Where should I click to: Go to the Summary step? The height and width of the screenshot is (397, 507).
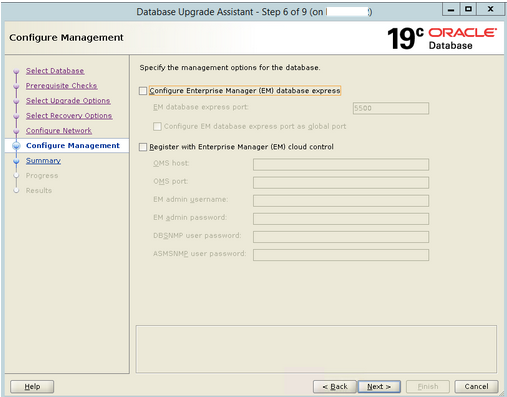point(43,161)
